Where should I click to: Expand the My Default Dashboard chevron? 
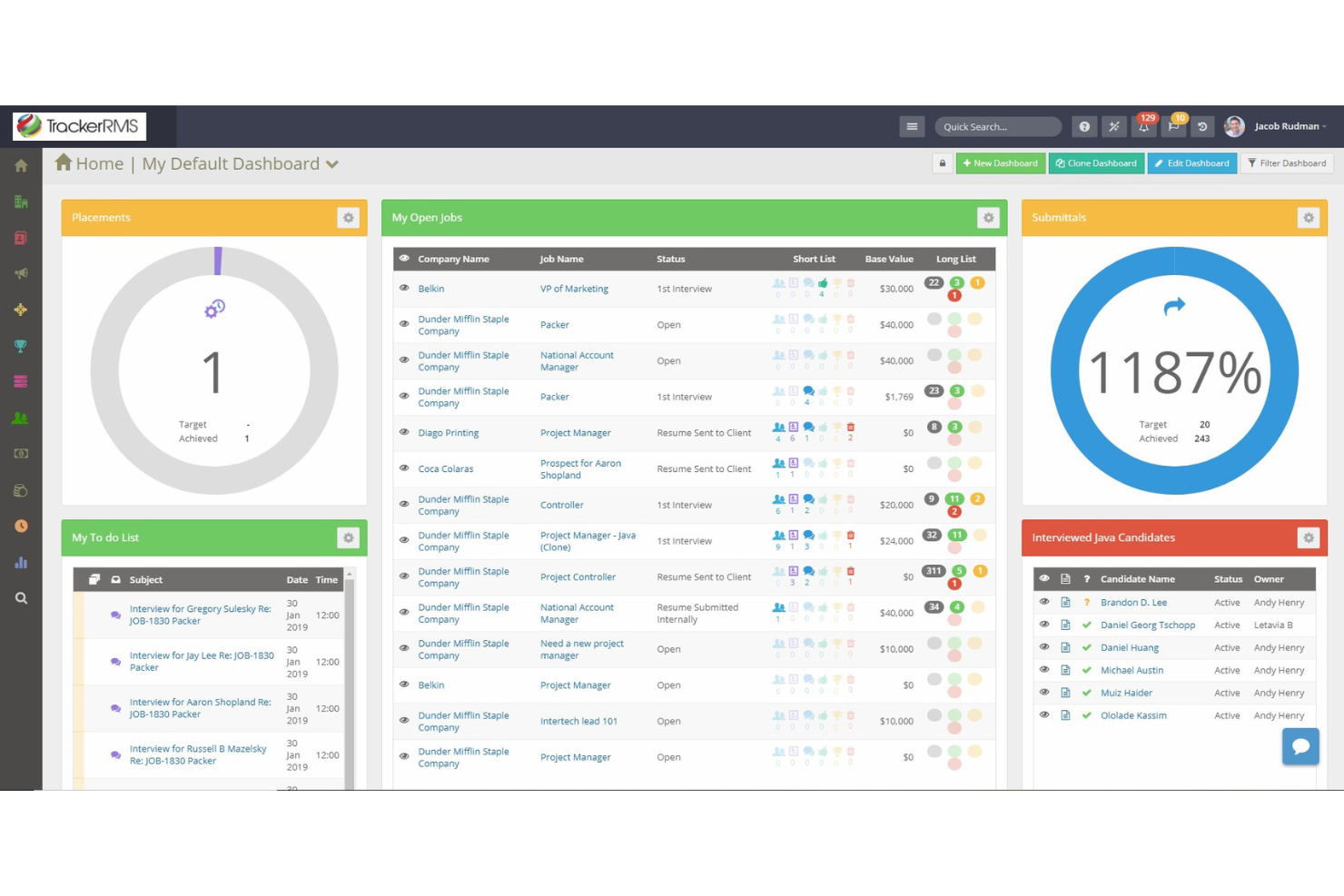point(332,164)
